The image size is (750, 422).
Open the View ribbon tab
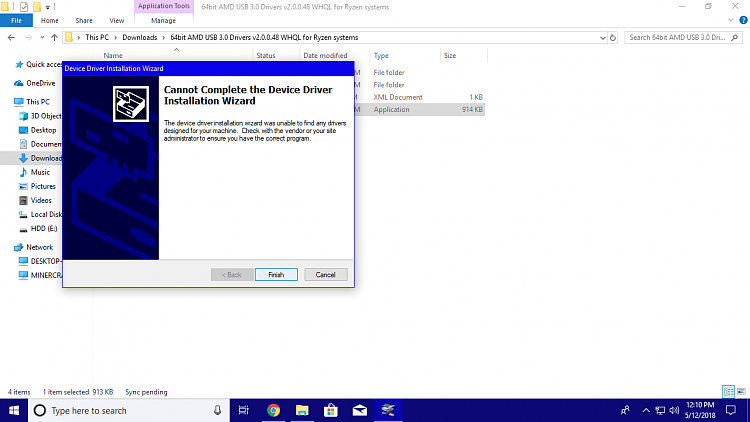click(x=116, y=21)
